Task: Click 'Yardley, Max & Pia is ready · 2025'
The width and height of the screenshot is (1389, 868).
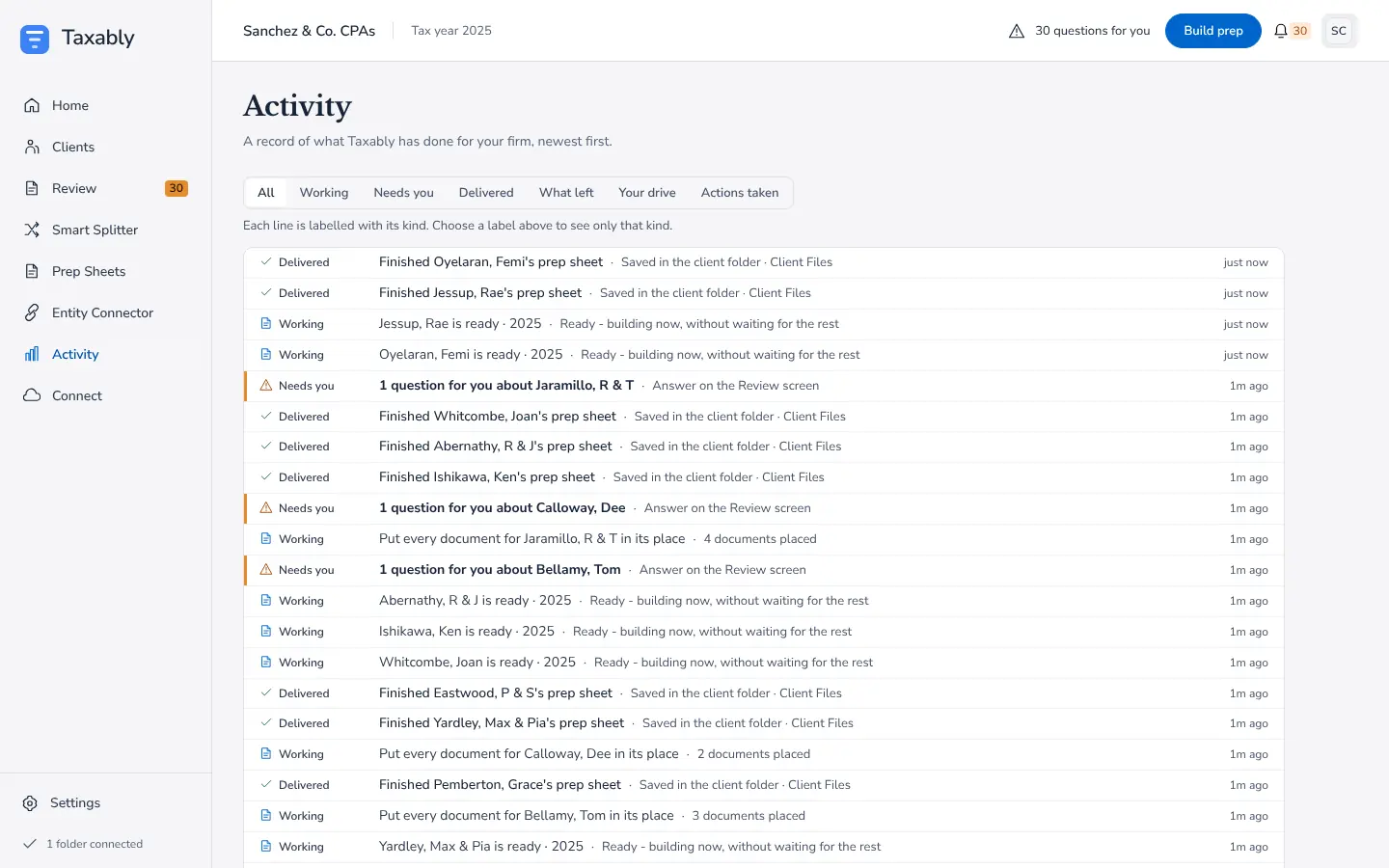Action: pyautogui.click(x=481, y=846)
